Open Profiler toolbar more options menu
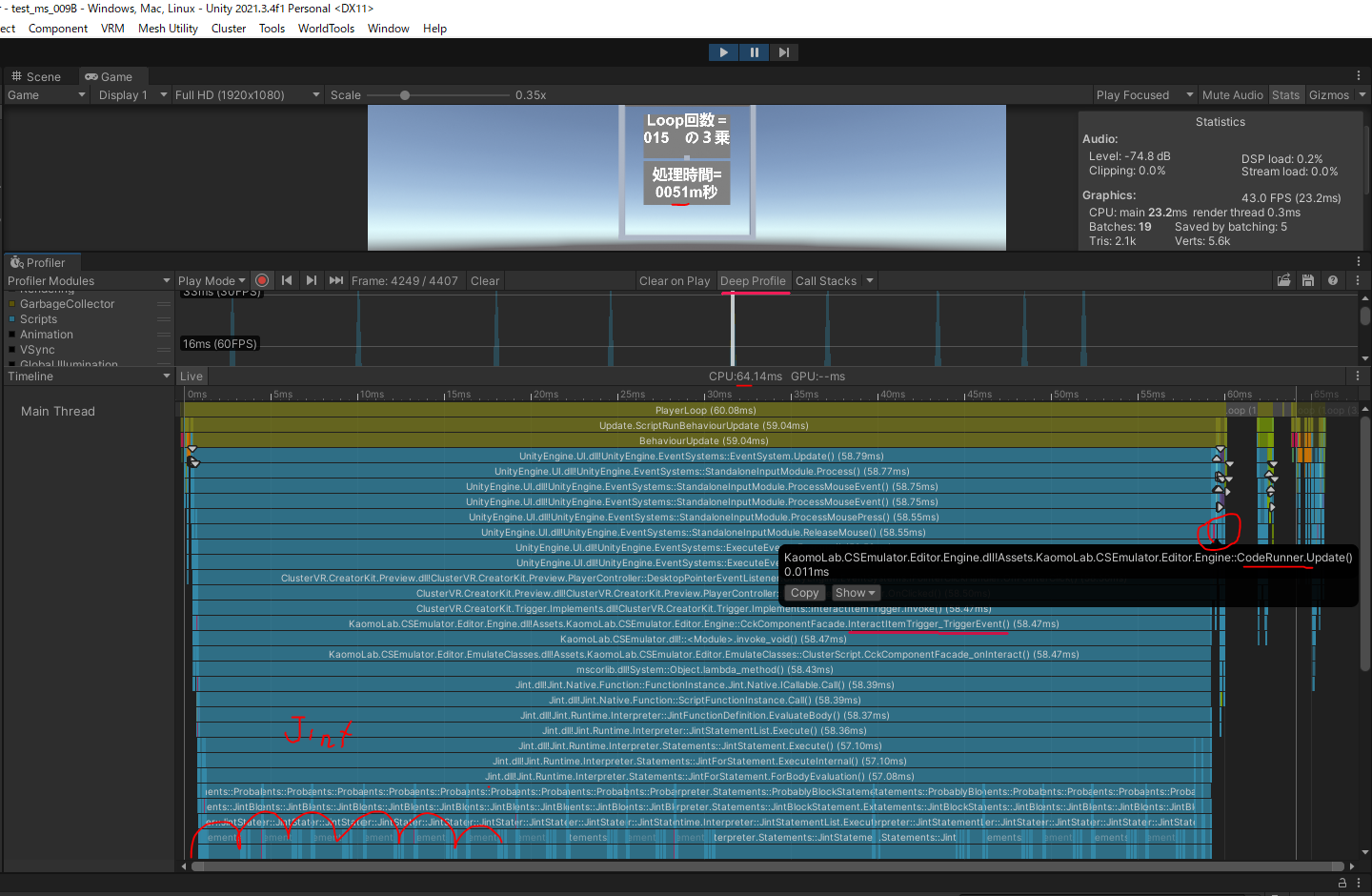Screen dimensions: 1372x896 [x=1358, y=280]
